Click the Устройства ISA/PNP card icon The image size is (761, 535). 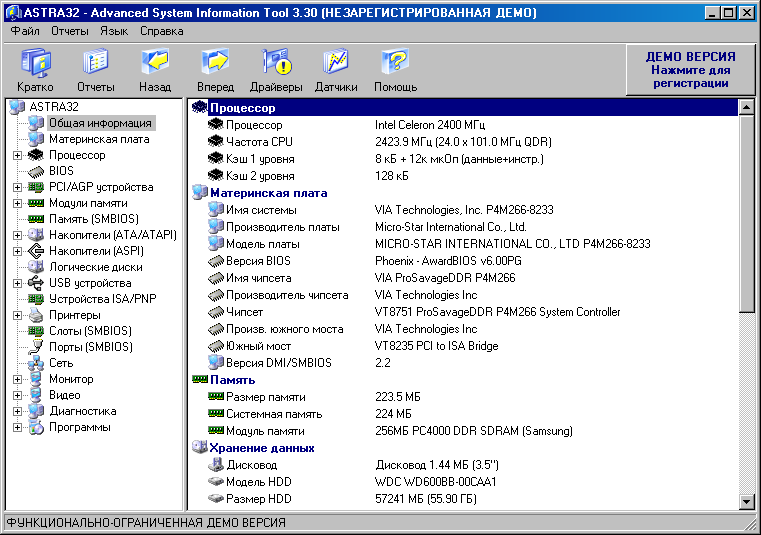point(36,299)
